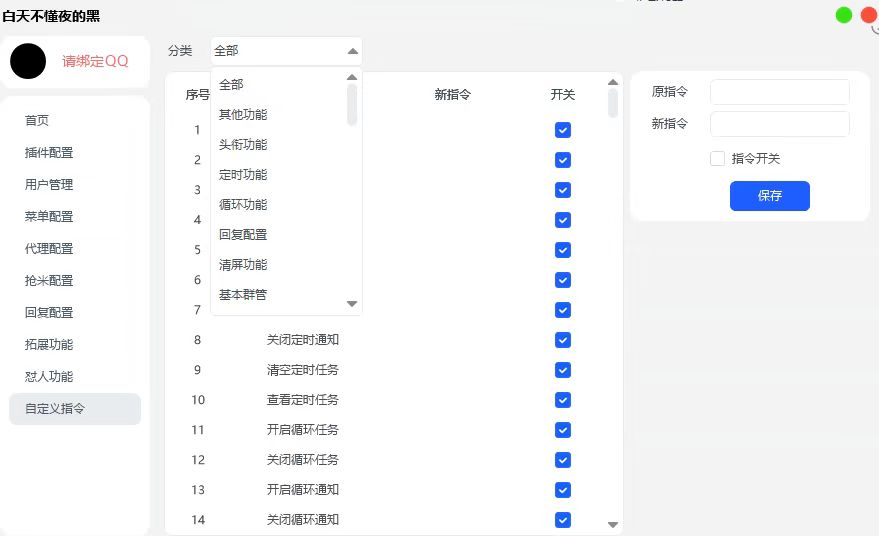Uncheck the switch for 清空定时任务
The height and width of the screenshot is (536, 879).
pos(563,370)
